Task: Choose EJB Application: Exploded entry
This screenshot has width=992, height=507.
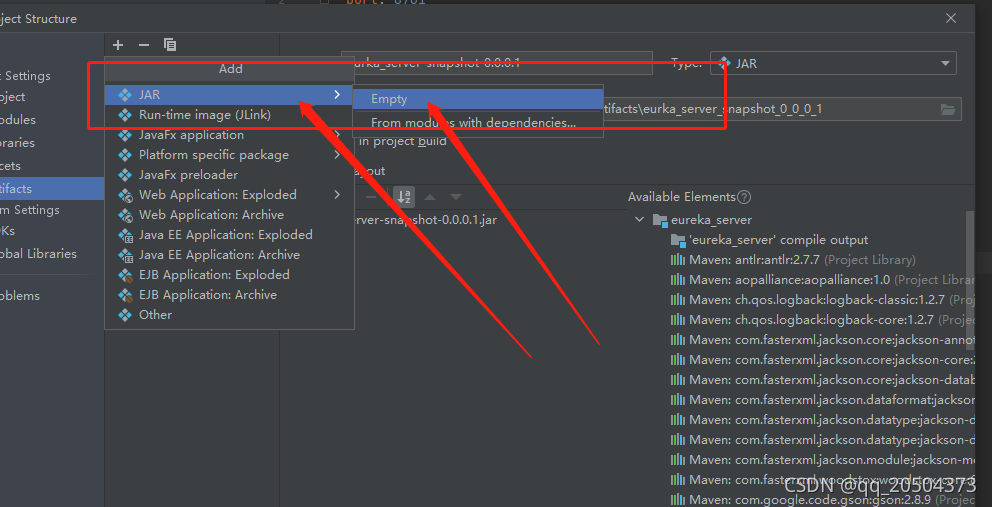Action: click(x=229, y=275)
